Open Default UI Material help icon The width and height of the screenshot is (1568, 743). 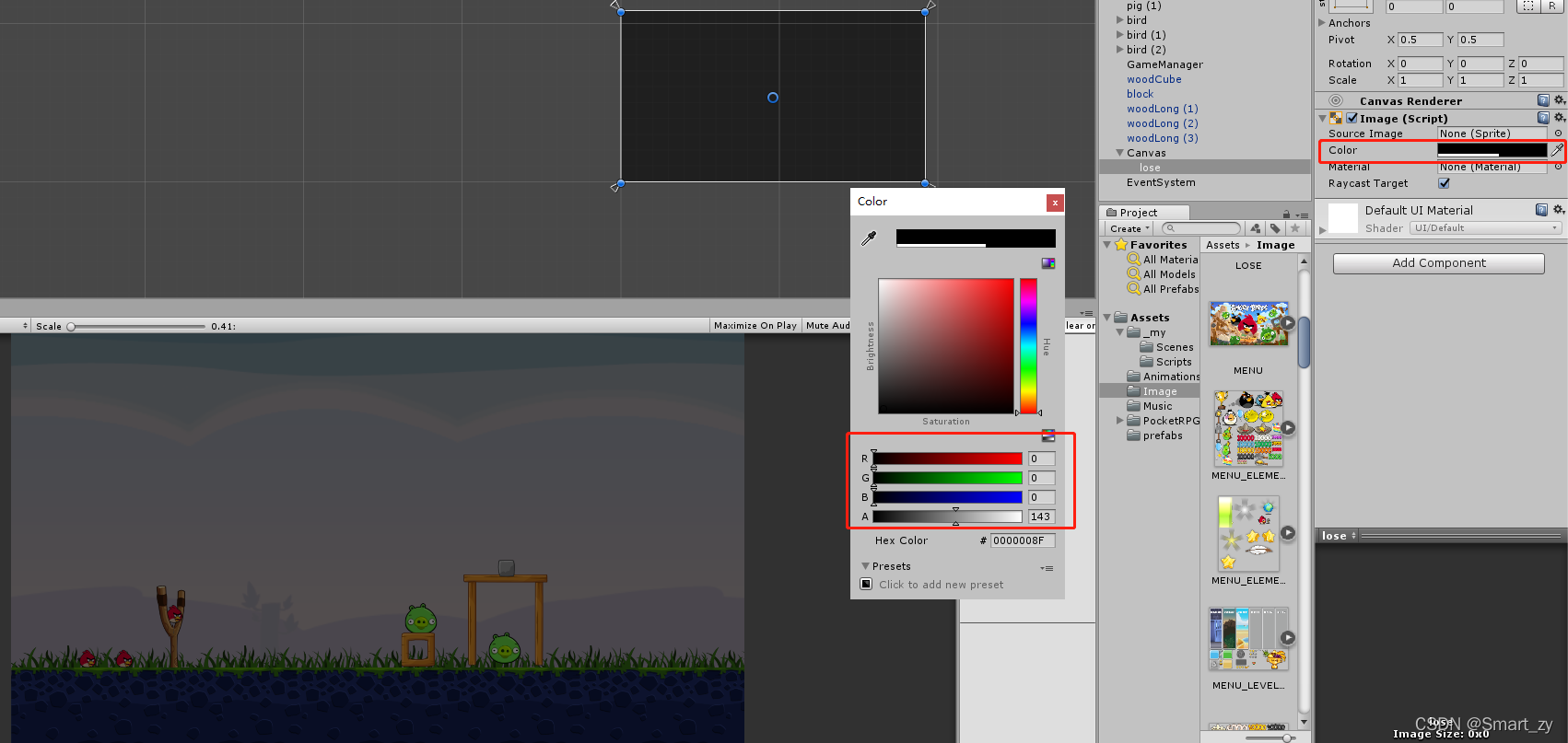1541,210
